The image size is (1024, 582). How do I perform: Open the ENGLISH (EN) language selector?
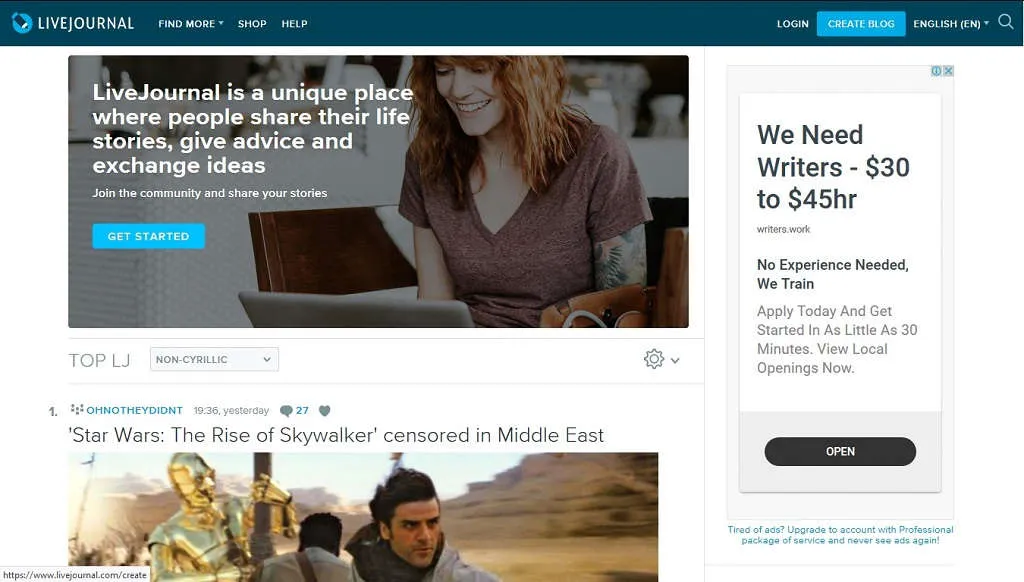[951, 24]
